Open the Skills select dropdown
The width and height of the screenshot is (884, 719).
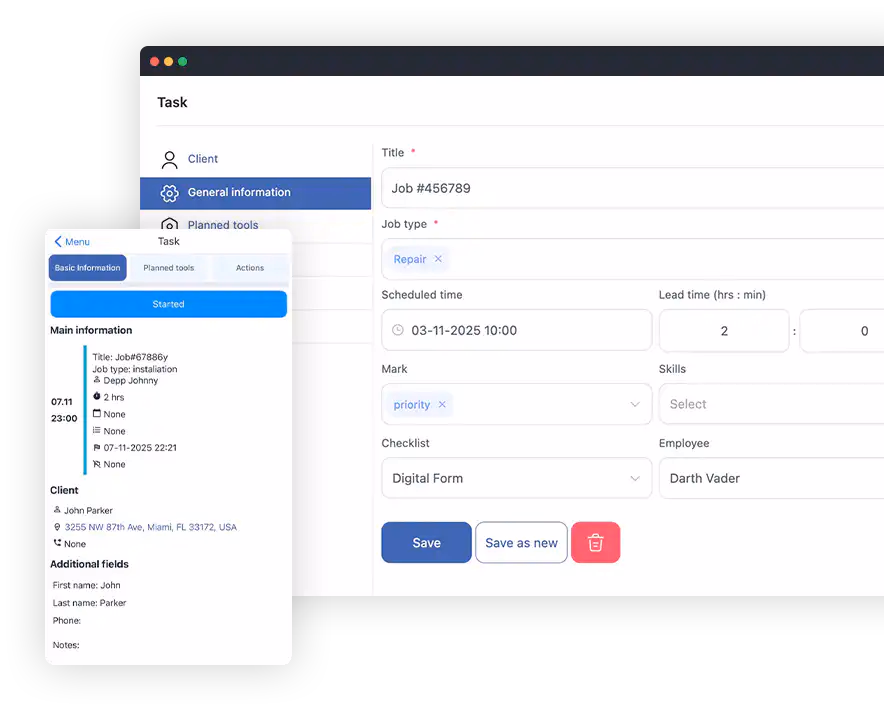point(770,404)
